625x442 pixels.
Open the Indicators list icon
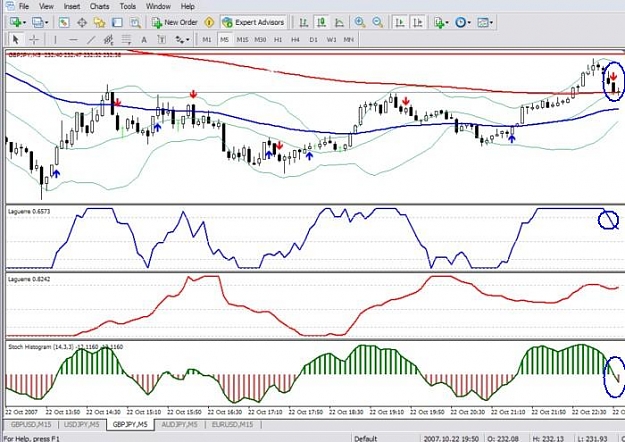[x=439, y=23]
